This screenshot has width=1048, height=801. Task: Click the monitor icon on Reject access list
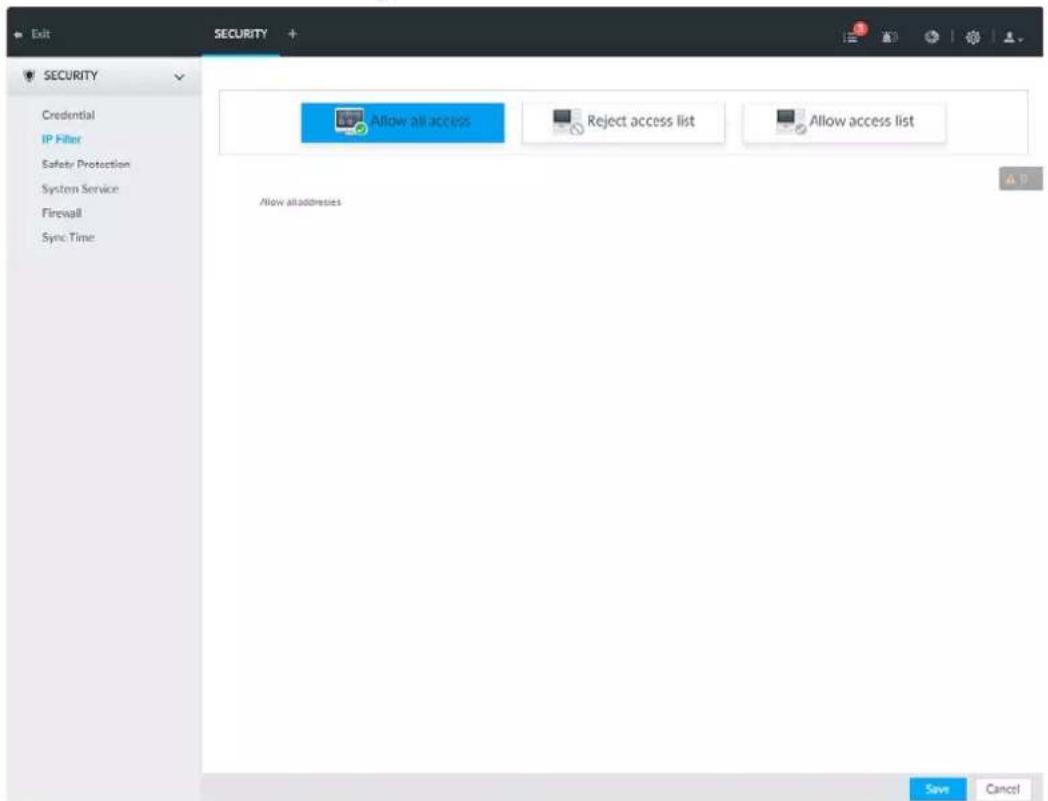567,122
